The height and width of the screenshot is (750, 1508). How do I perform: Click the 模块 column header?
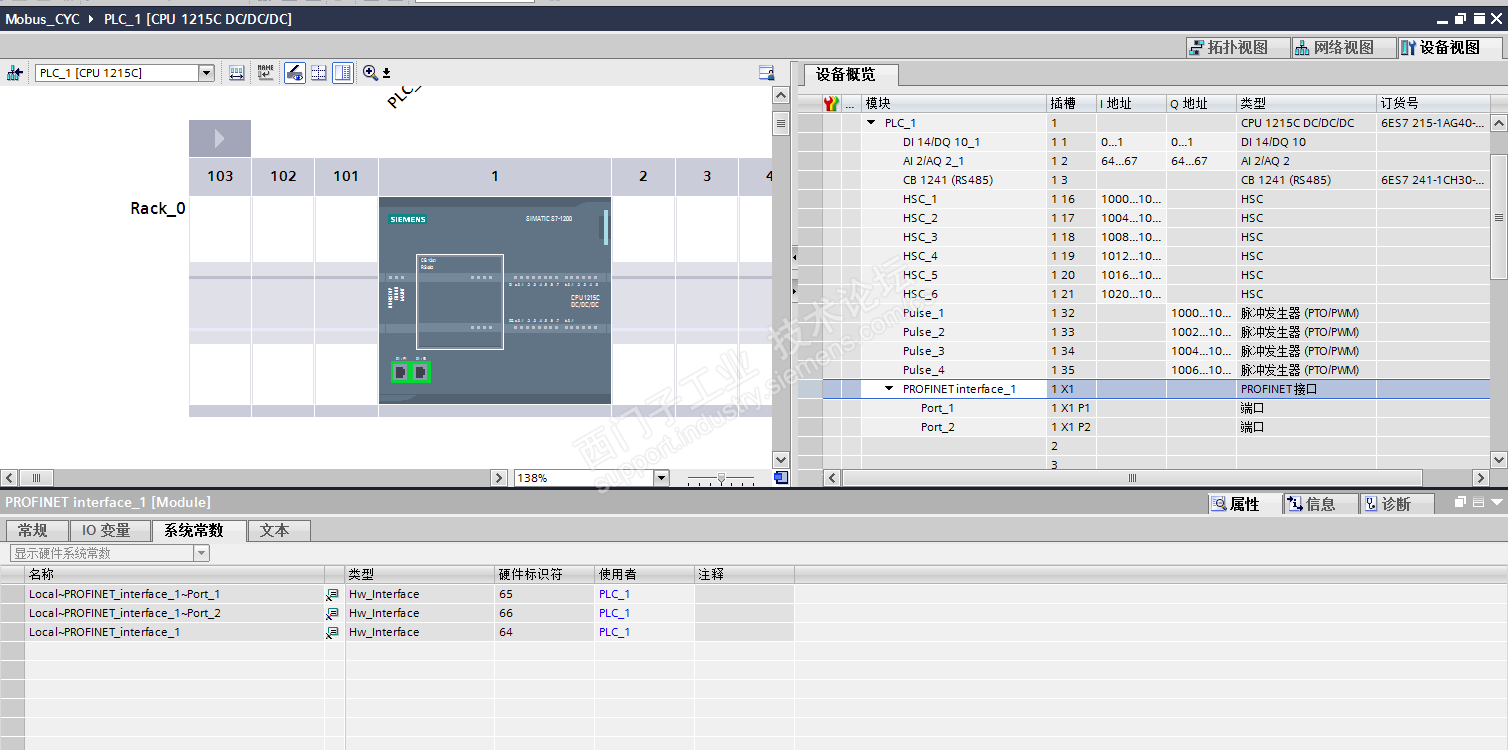tap(954, 103)
